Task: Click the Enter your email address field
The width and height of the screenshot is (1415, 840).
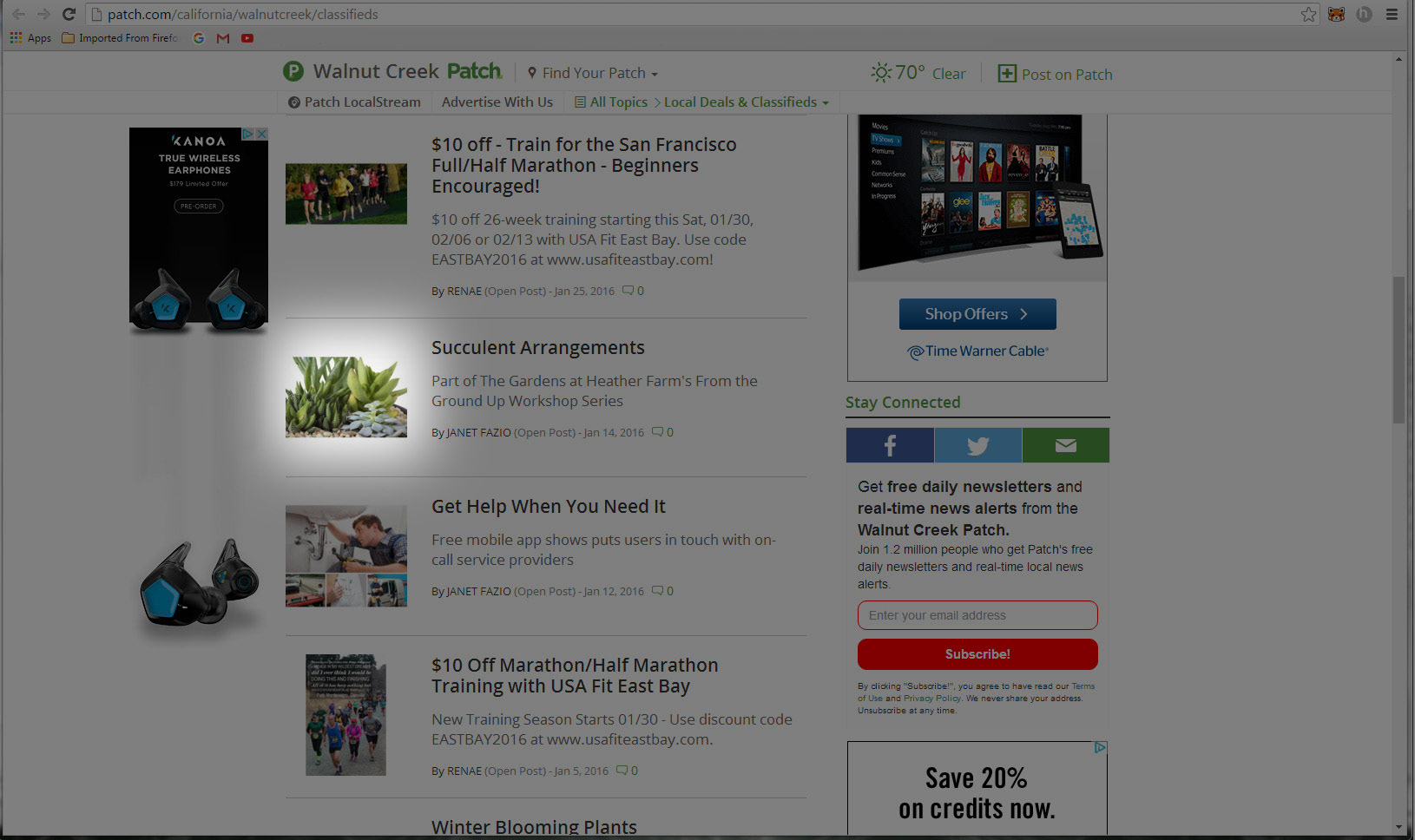Action: tap(977, 615)
